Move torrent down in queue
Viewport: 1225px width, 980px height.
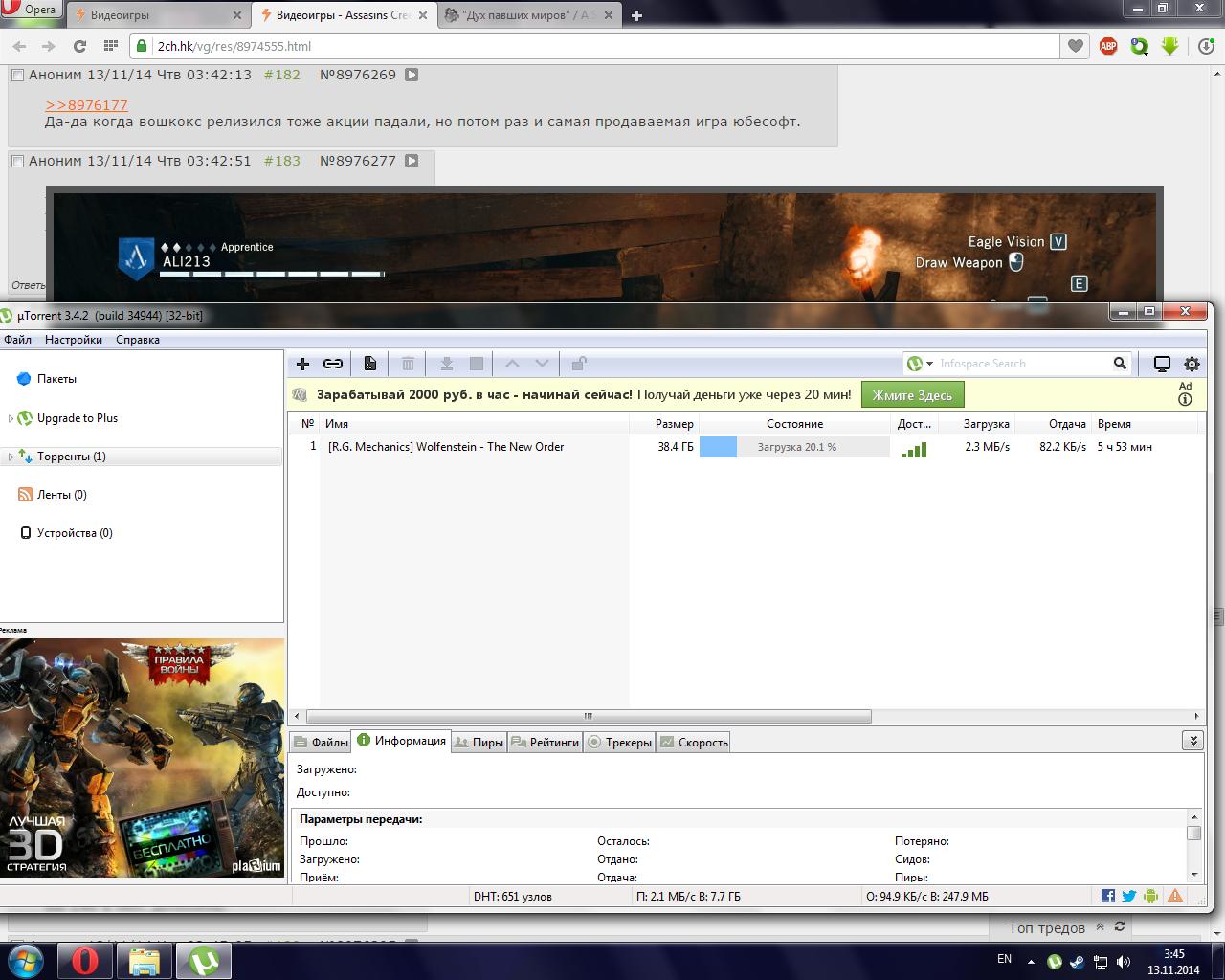click(x=542, y=364)
